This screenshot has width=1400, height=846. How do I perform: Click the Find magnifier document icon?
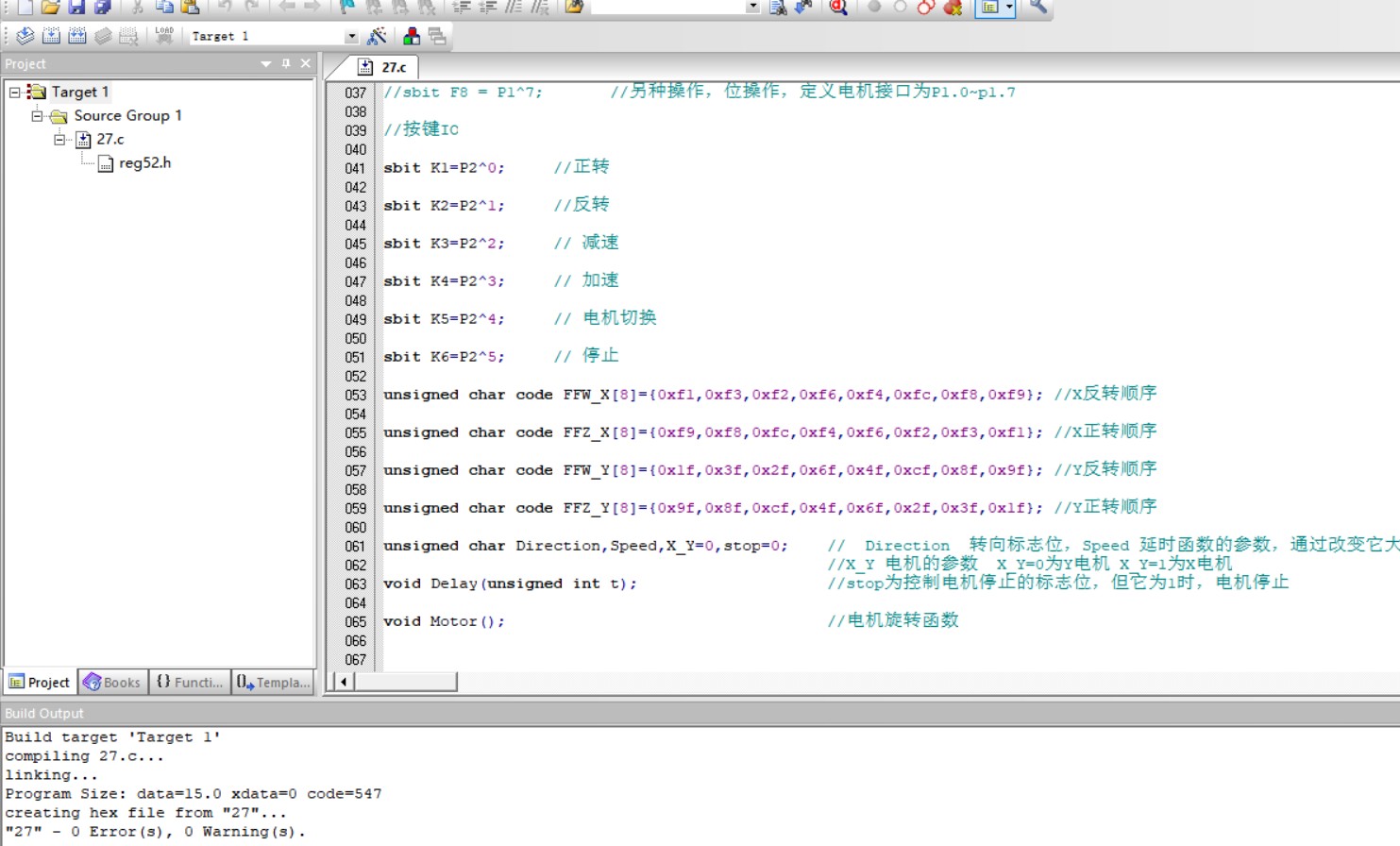pyautogui.click(x=778, y=7)
